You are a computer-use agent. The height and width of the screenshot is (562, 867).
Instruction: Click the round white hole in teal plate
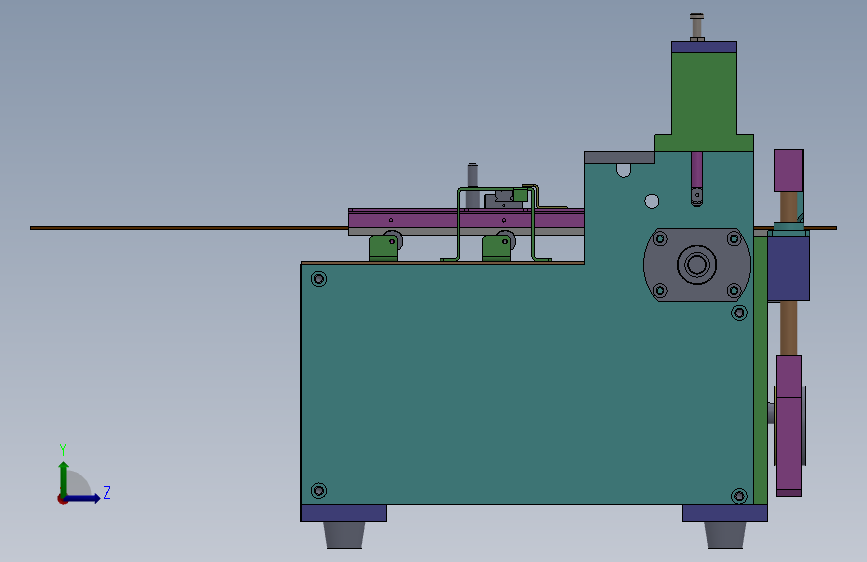pos(652,201)
